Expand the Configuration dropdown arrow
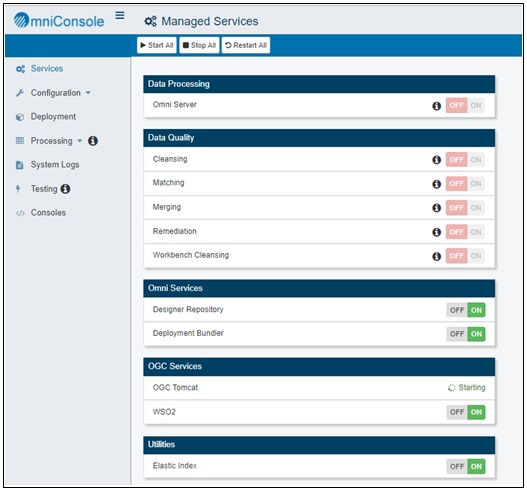The width and height of the screenshot is (527, 491). click(88, 93)
